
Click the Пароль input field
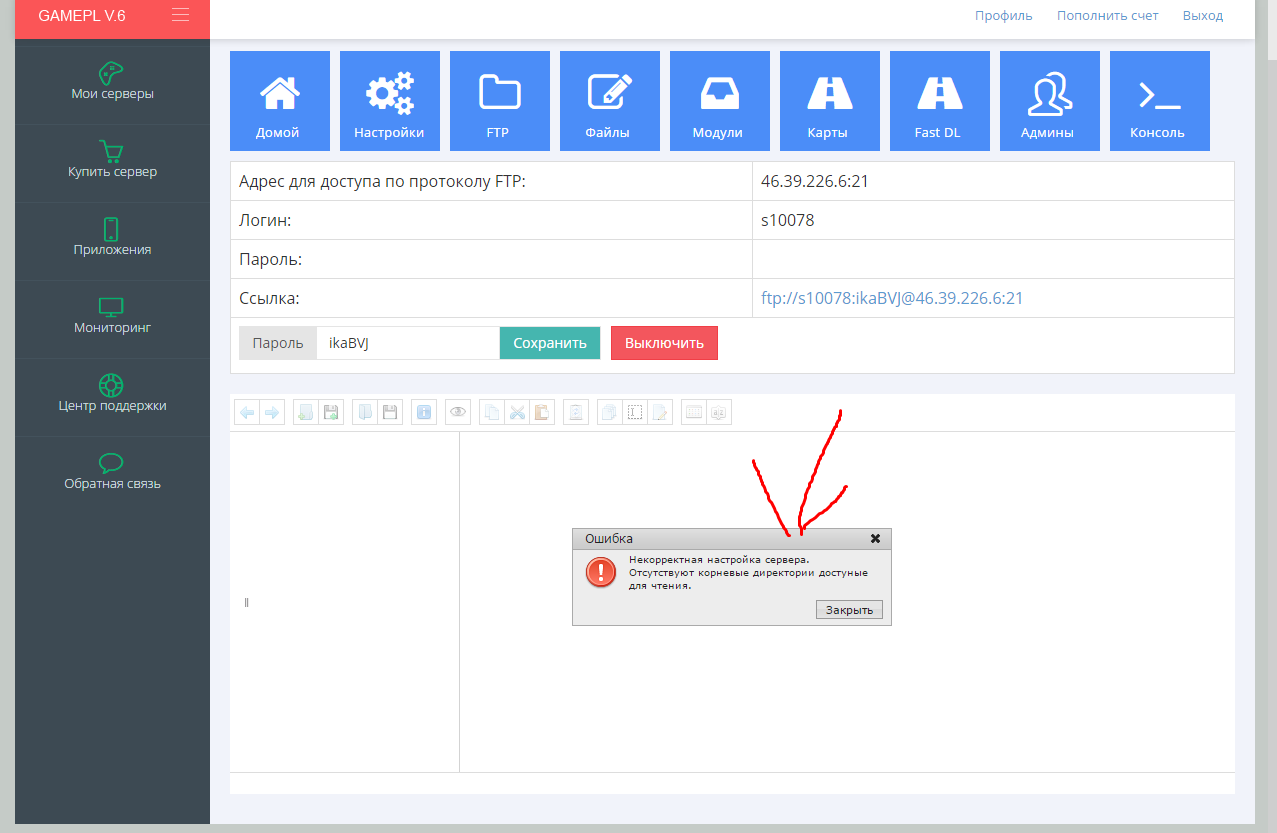408,343
